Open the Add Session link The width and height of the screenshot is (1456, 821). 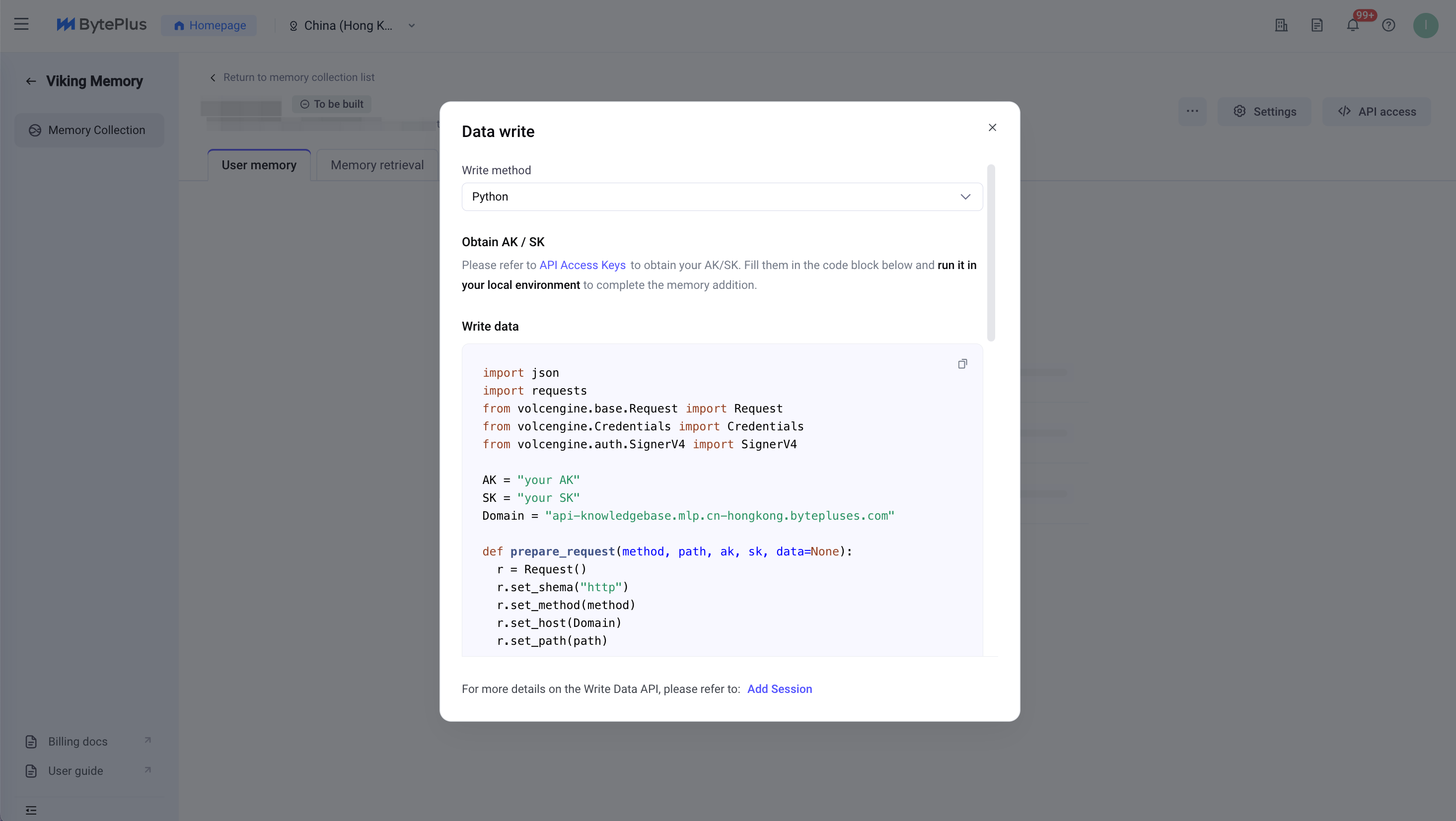click(779, 689)
